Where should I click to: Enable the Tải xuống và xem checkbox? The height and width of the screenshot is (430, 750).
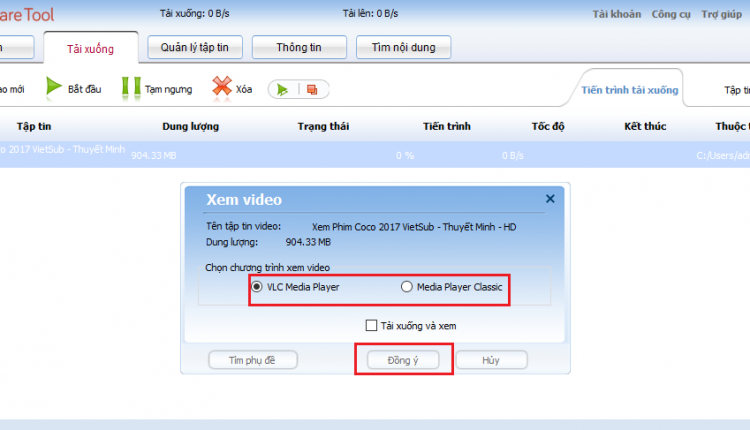371,325
